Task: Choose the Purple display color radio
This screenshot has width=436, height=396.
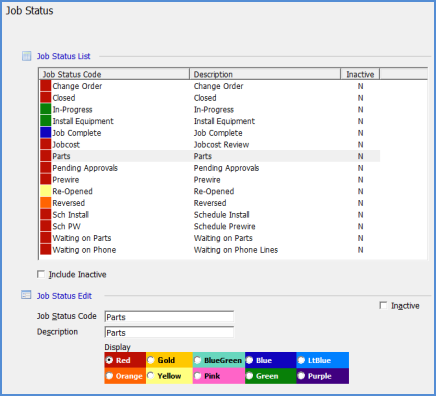Action: pos(301,376)
